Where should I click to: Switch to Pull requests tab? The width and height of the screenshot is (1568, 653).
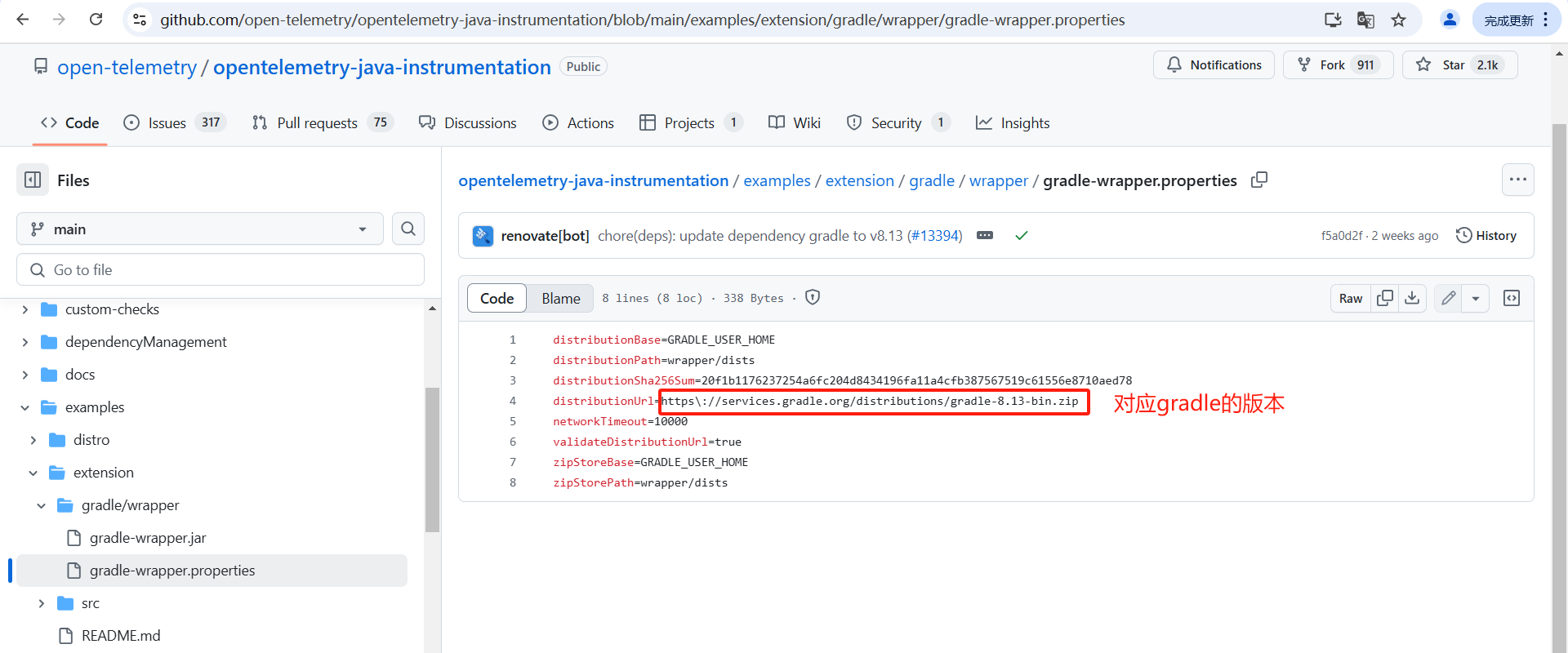323,122
